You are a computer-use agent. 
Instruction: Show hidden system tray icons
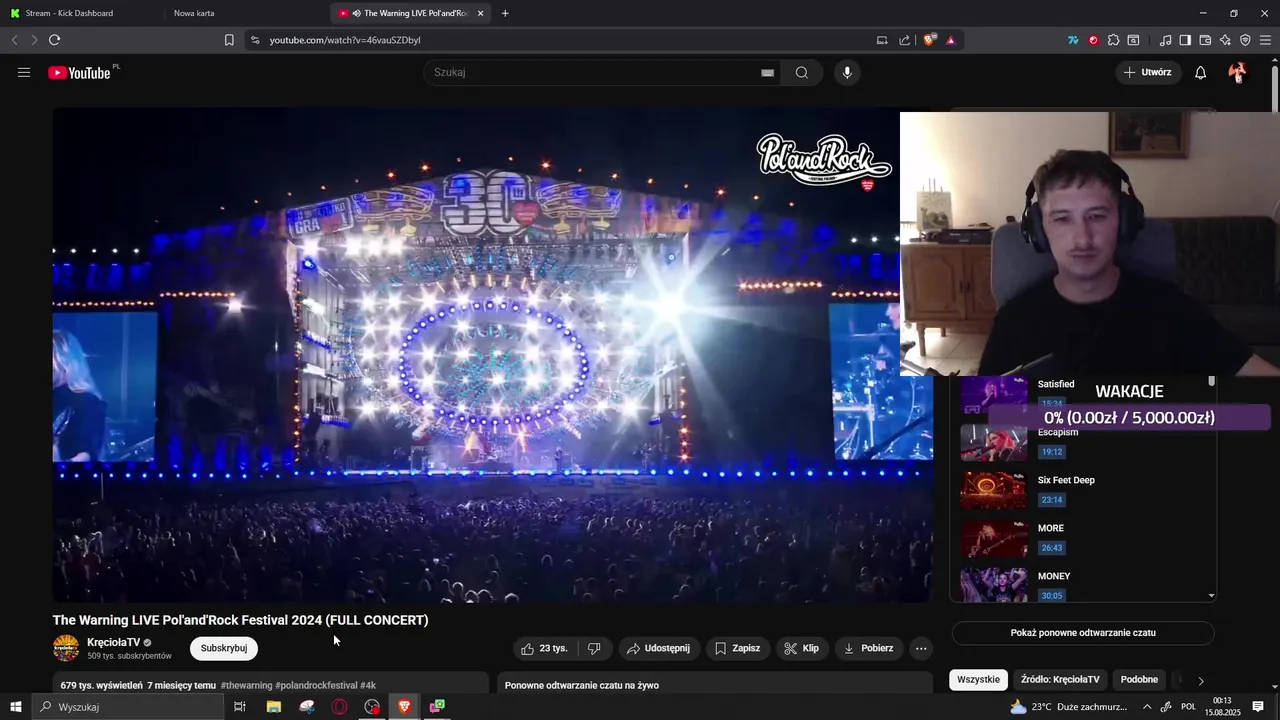click(x=1147, y=706)
